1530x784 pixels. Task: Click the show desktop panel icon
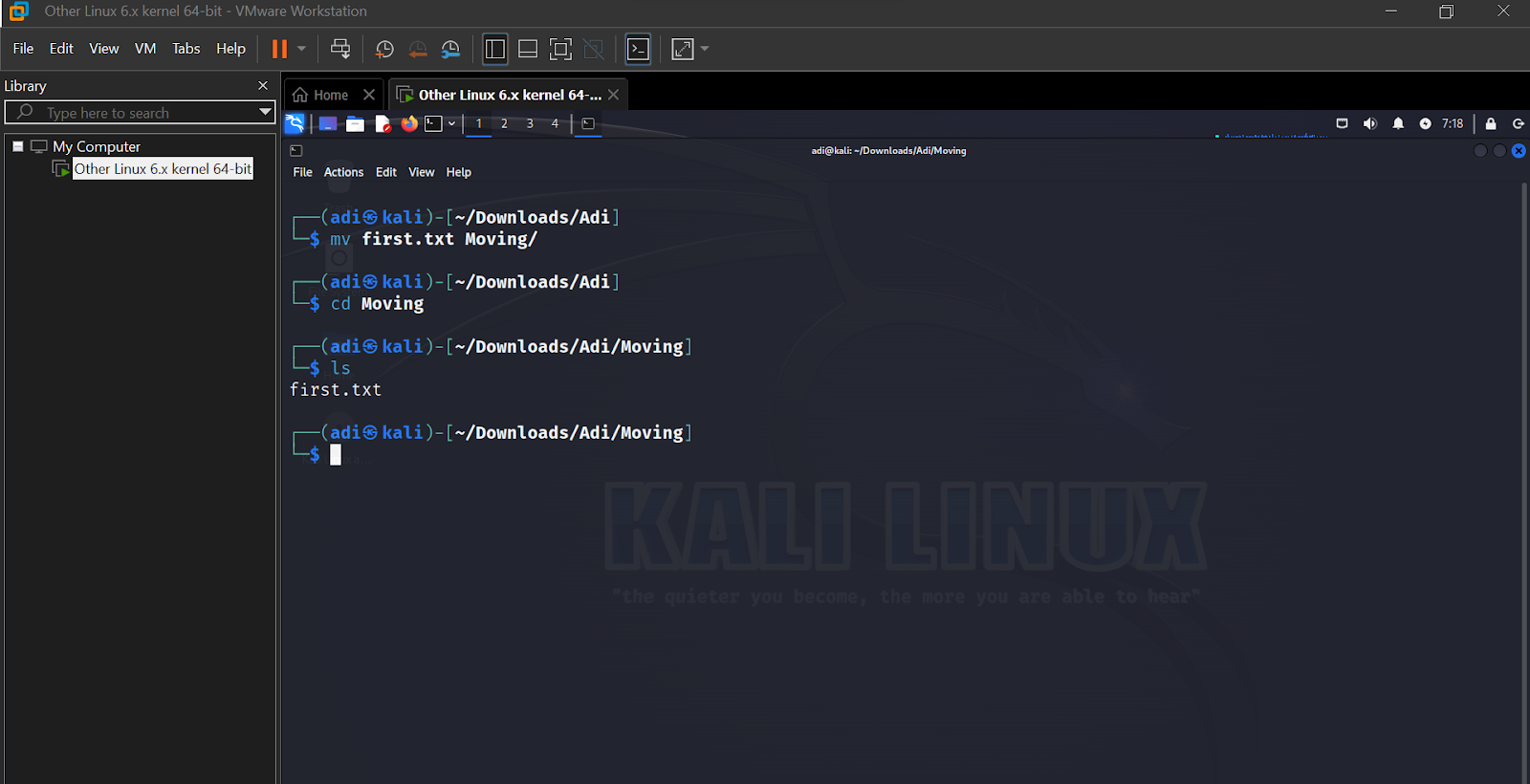(328, 123)
